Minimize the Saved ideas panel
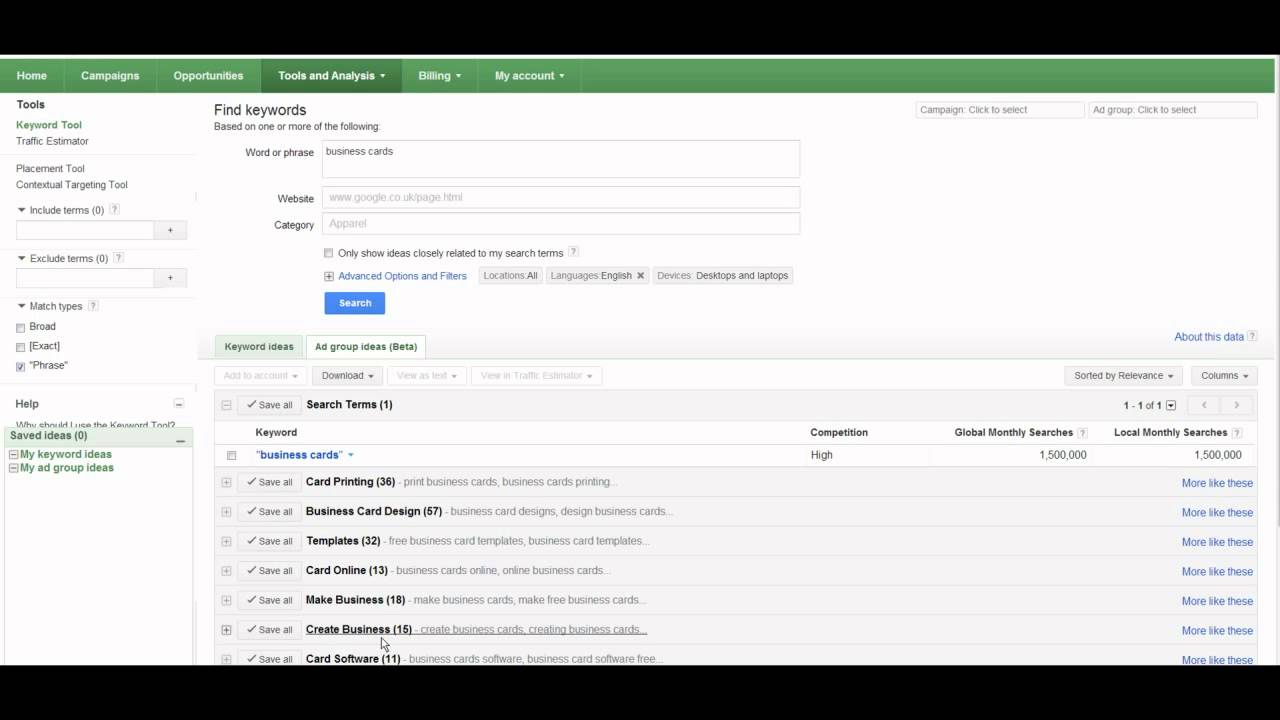Screen dimensions: 1280x720 (x=181, y=440)
